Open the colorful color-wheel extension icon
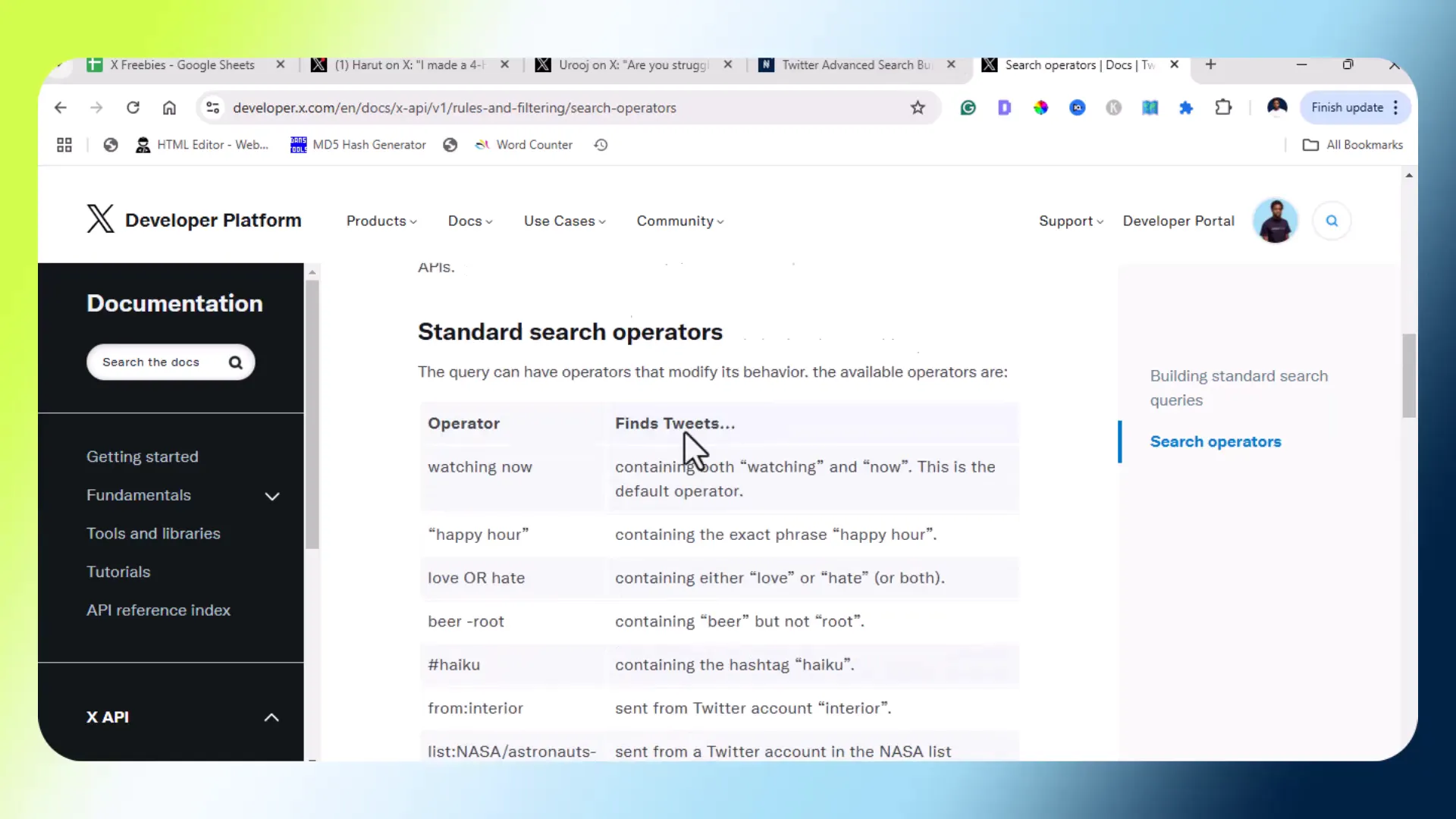Viewport: 1456px width, 819px height. [1040, 108]
